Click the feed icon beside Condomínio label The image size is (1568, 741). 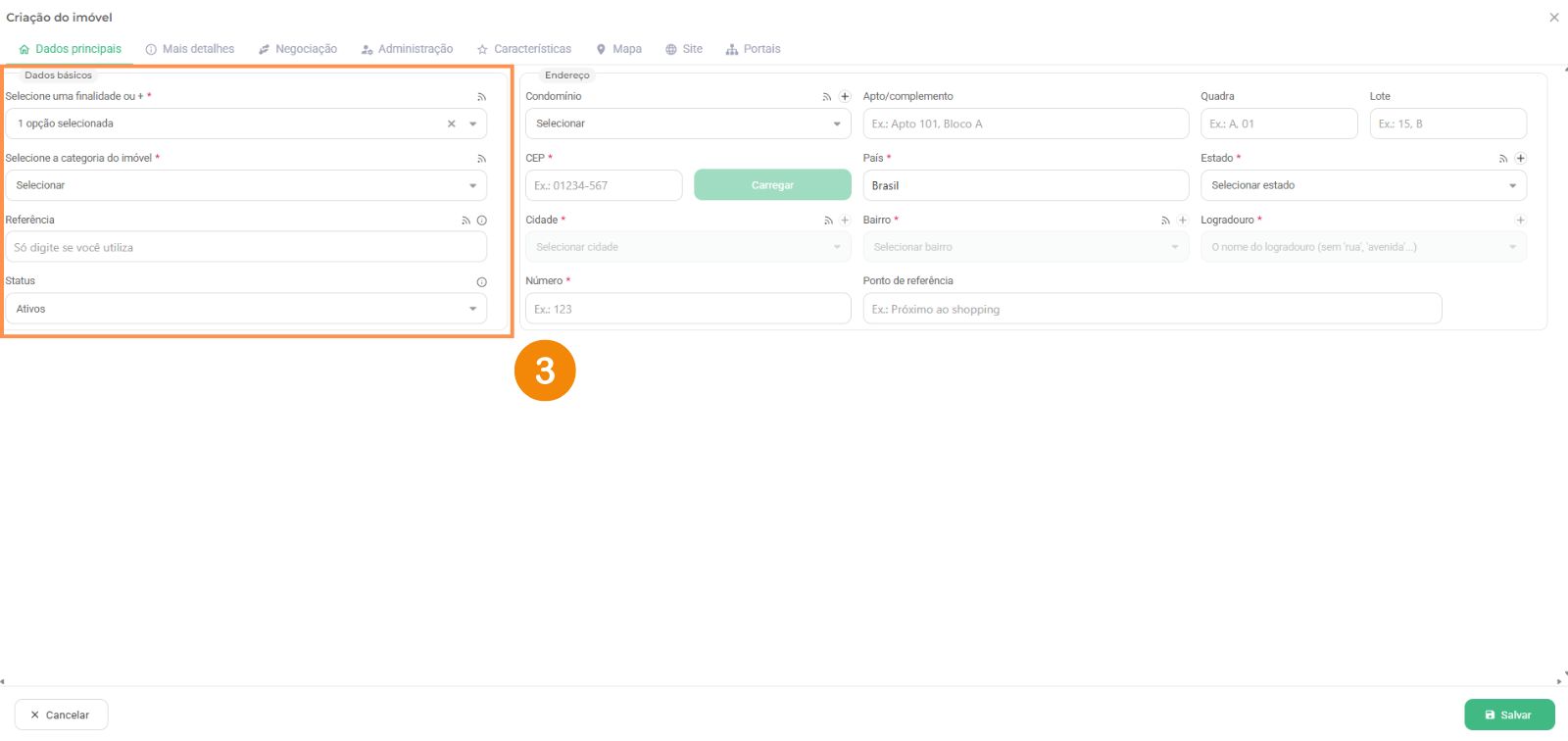[827, 96]
